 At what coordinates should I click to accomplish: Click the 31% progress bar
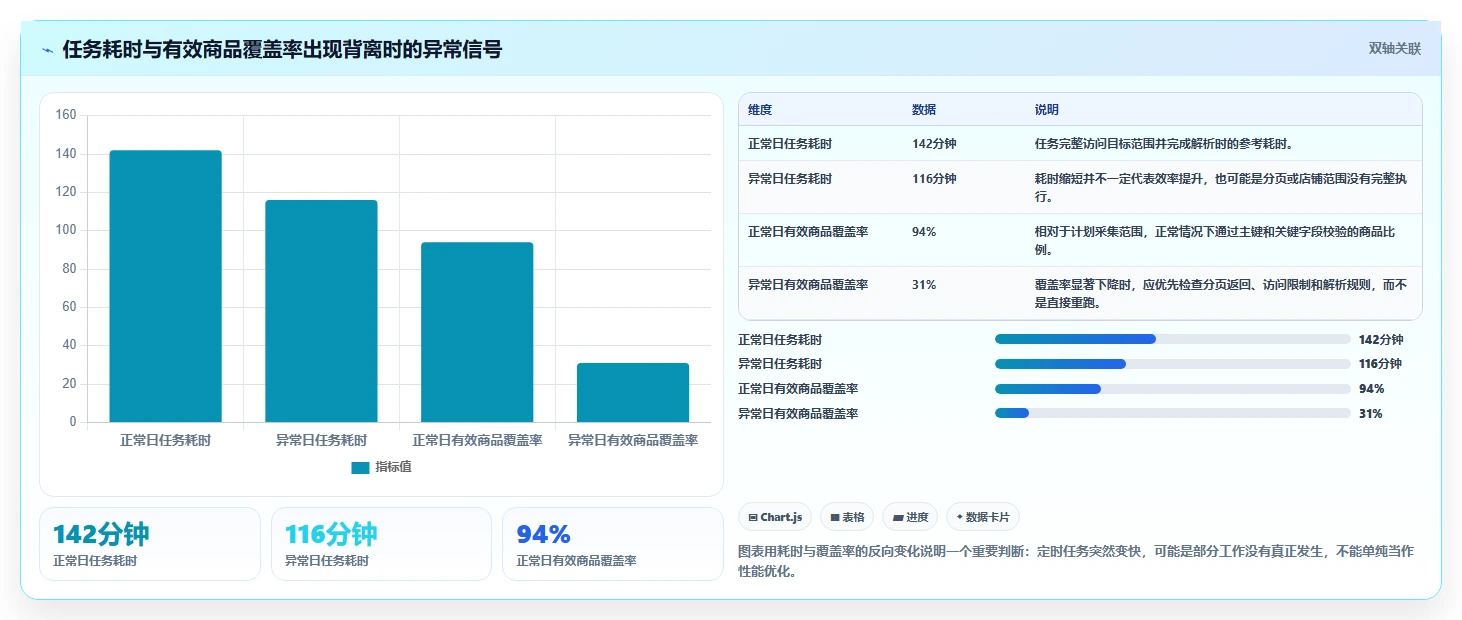coord(1172,413)
